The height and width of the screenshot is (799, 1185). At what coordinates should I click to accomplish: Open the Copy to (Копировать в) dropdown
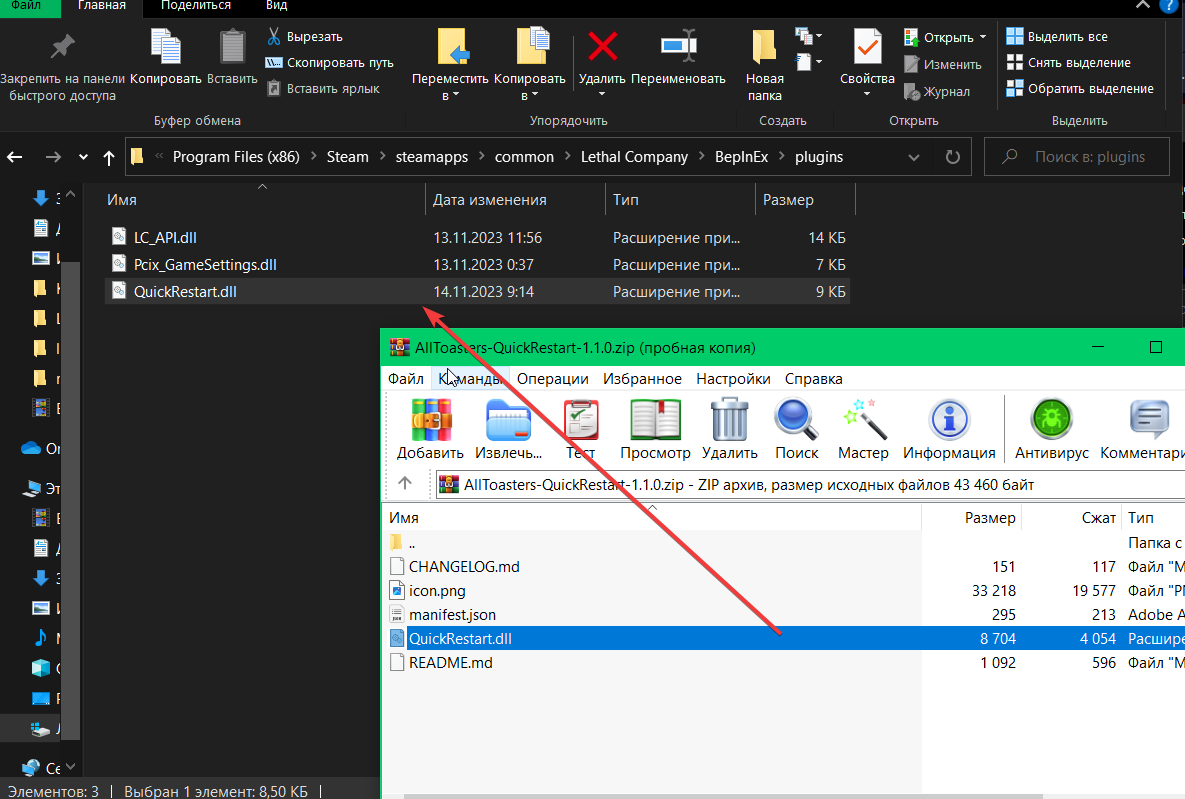(529, 86)
